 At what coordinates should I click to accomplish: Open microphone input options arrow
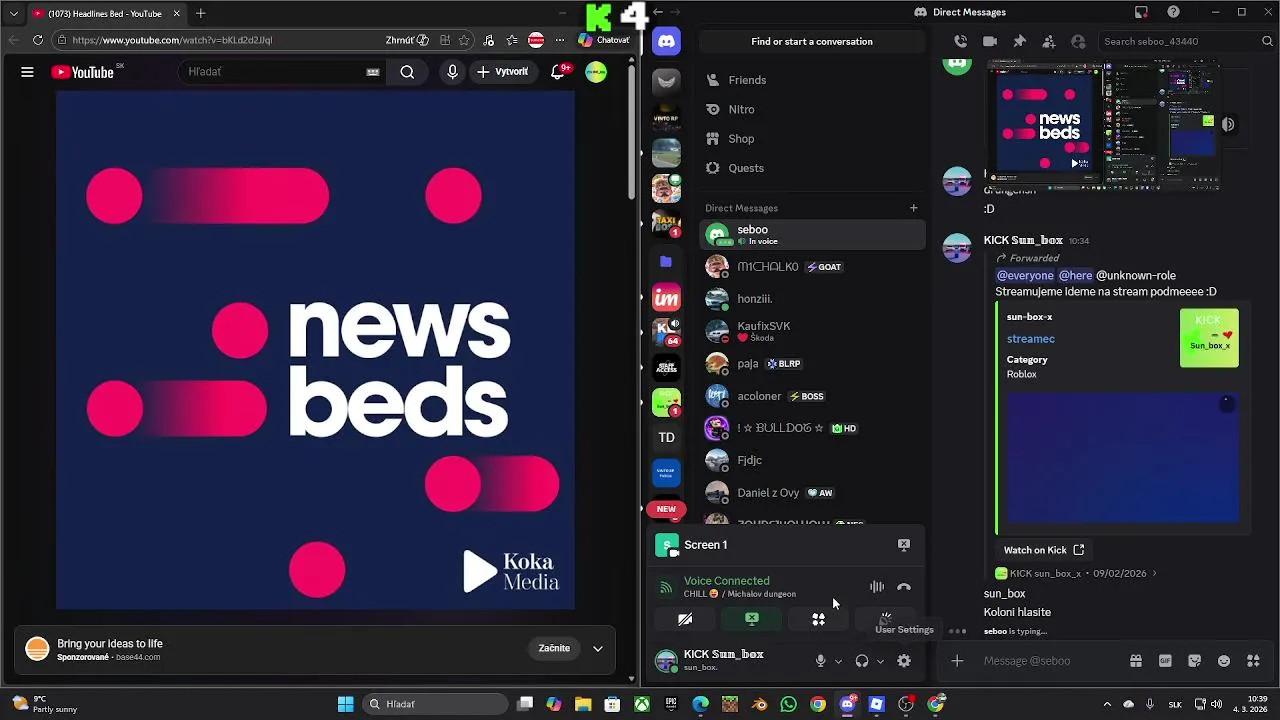[x=838, y=661]
